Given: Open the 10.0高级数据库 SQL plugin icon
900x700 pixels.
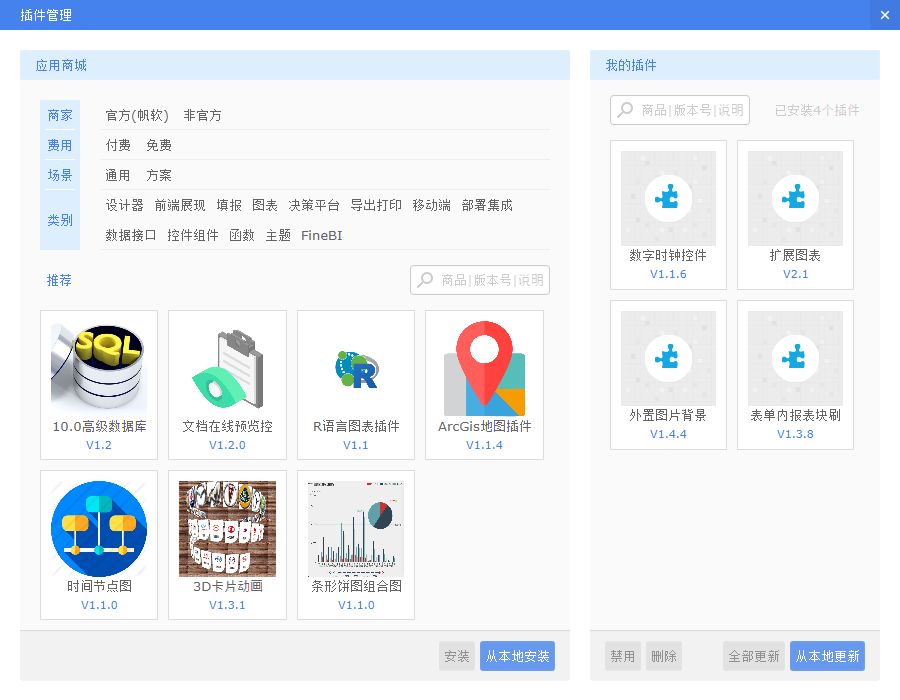Looking at the screenshot, I should [x=99, y=369].
